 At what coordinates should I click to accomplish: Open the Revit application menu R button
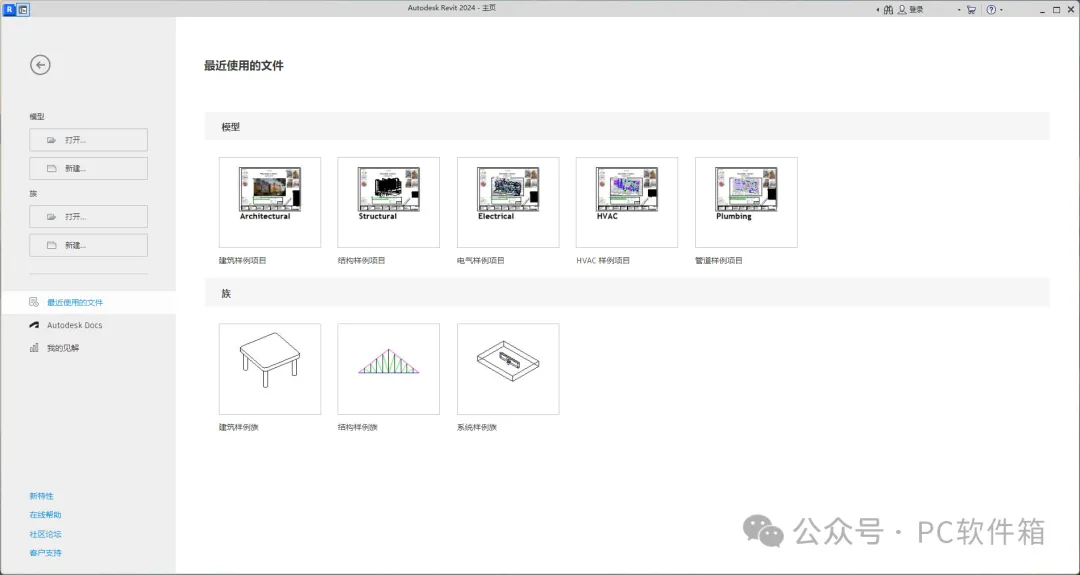coord(9,10)
